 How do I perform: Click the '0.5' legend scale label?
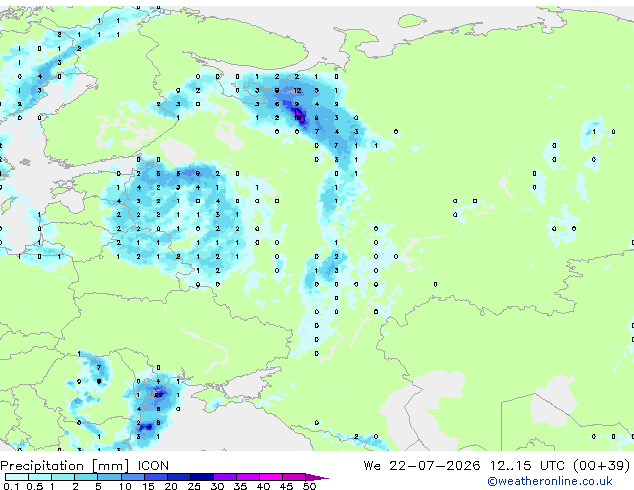35,486
